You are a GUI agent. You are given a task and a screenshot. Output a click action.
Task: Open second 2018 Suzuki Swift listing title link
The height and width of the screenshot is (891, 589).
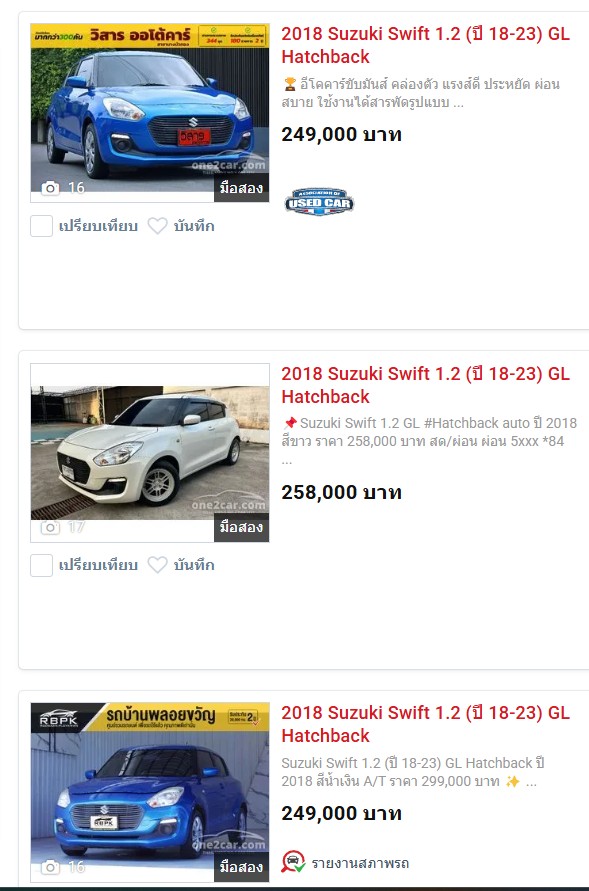(425, 385)
